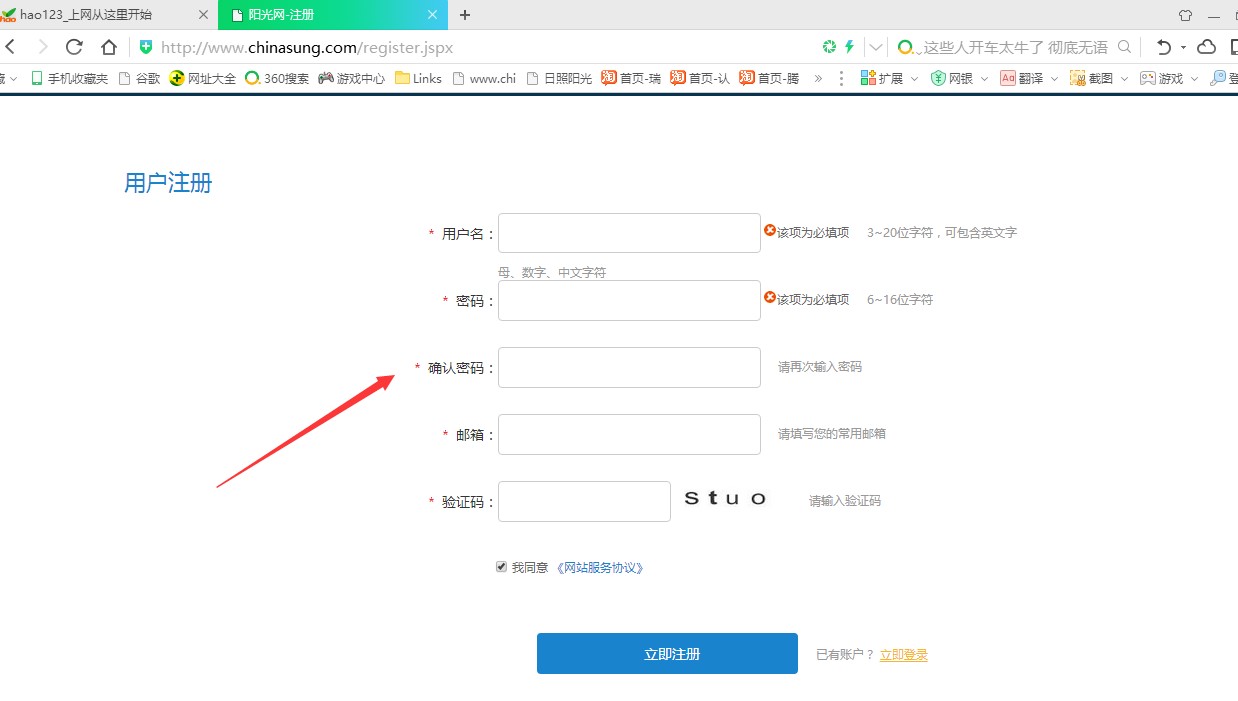
Task: Click the Stuo captcha image to refresh
Action: click(x=726, y=499)
